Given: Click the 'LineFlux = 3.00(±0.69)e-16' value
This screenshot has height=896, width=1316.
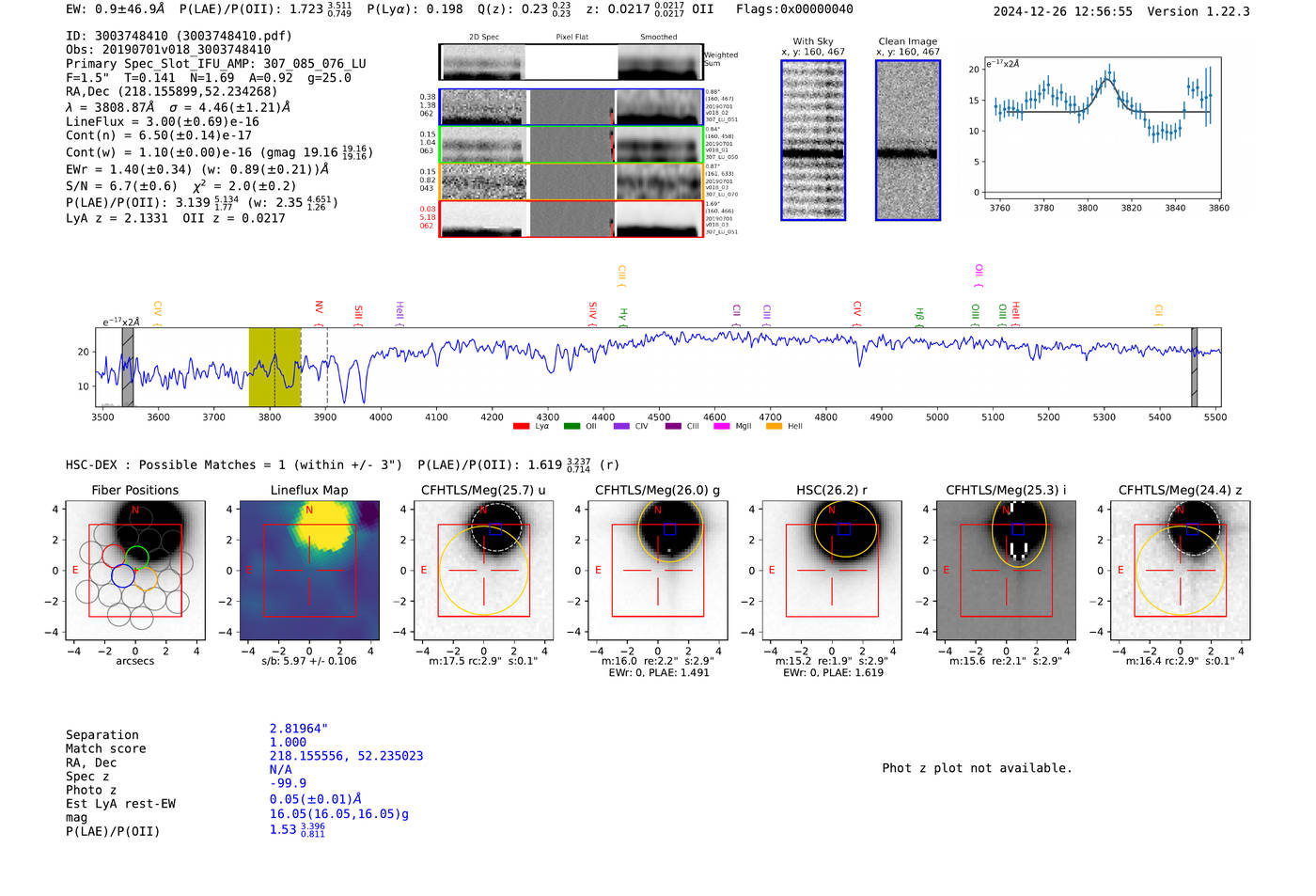Looking at the screenshot, I should [163, 122].
